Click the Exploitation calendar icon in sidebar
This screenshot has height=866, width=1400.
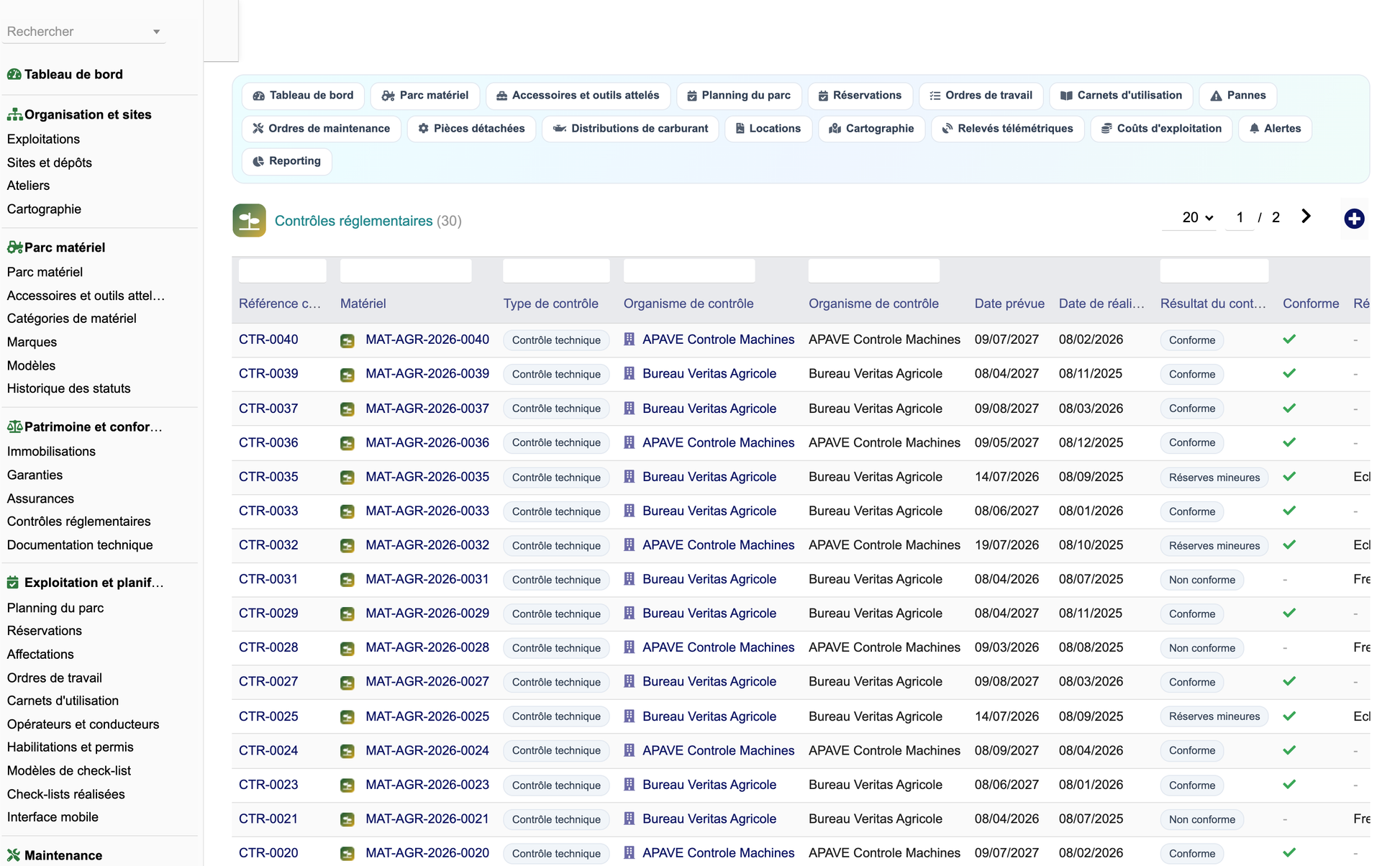pyautogui.click(x=13, y=583)
